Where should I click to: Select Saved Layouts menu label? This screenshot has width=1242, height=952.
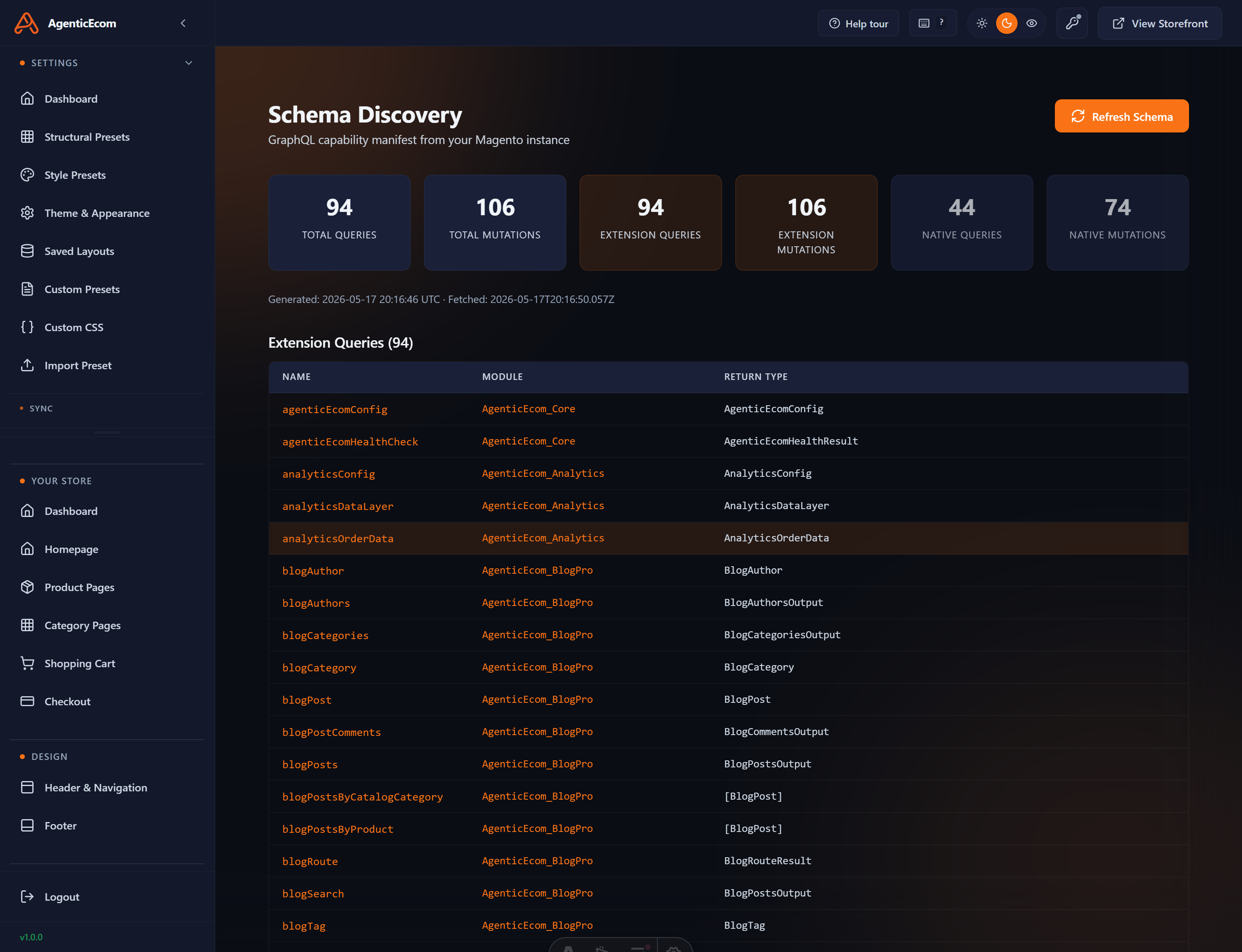tap(79, 251)
